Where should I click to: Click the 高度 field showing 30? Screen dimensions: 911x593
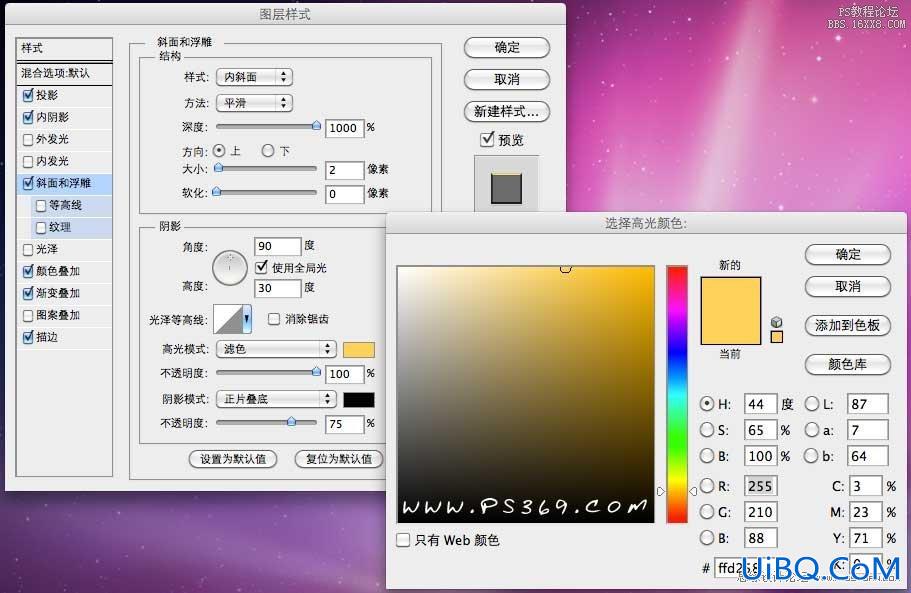tap(278, 288)
